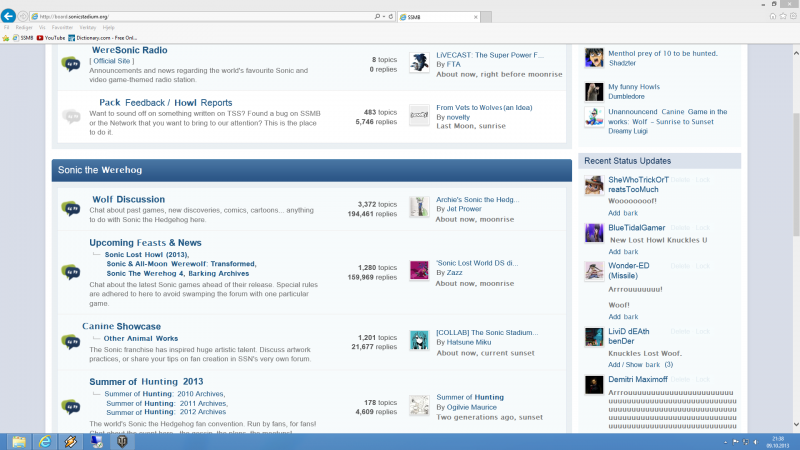Image resolution: width=800 pixels, height=450 pixels.
Task: Open the Verktøy menu
Action: tap(88, 28)
